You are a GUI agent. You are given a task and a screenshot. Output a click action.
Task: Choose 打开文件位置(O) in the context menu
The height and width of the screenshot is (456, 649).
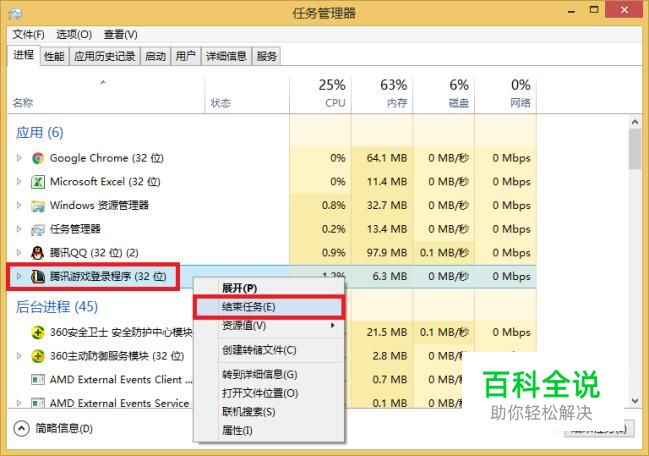point(269,393)
